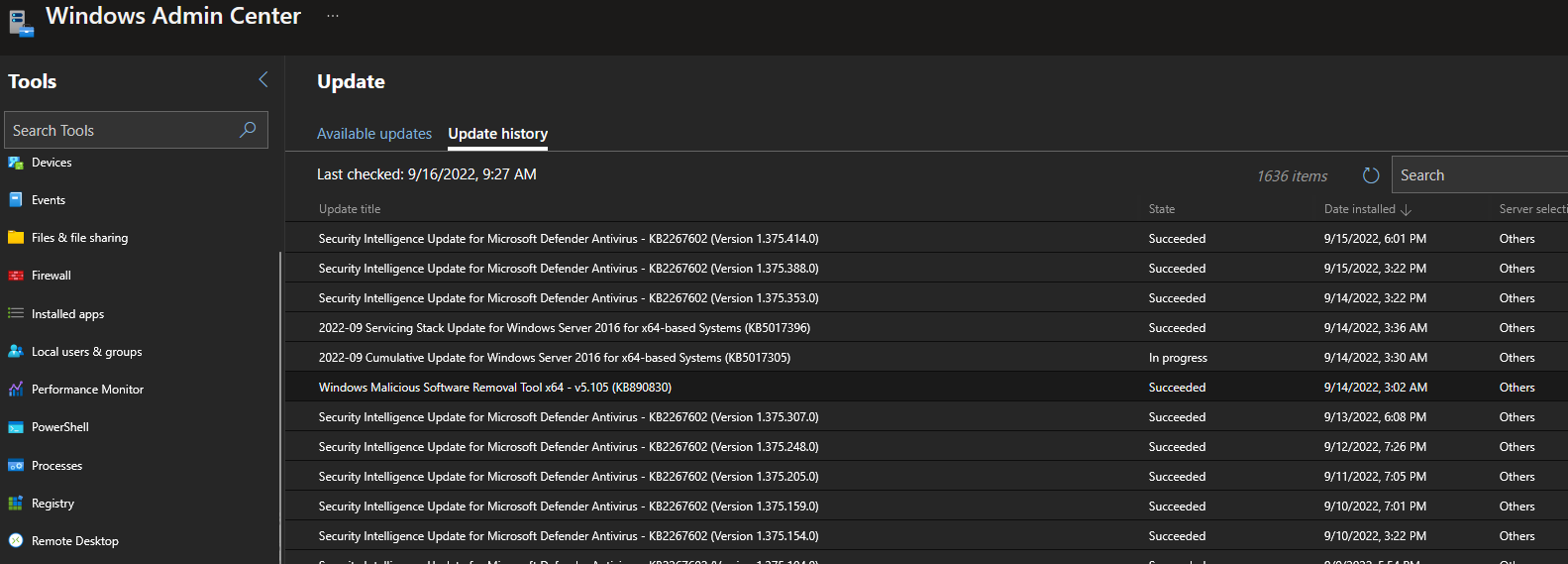1568x564 pixels.
Task: Open the Registry tool icon
Action: point(16,504)
